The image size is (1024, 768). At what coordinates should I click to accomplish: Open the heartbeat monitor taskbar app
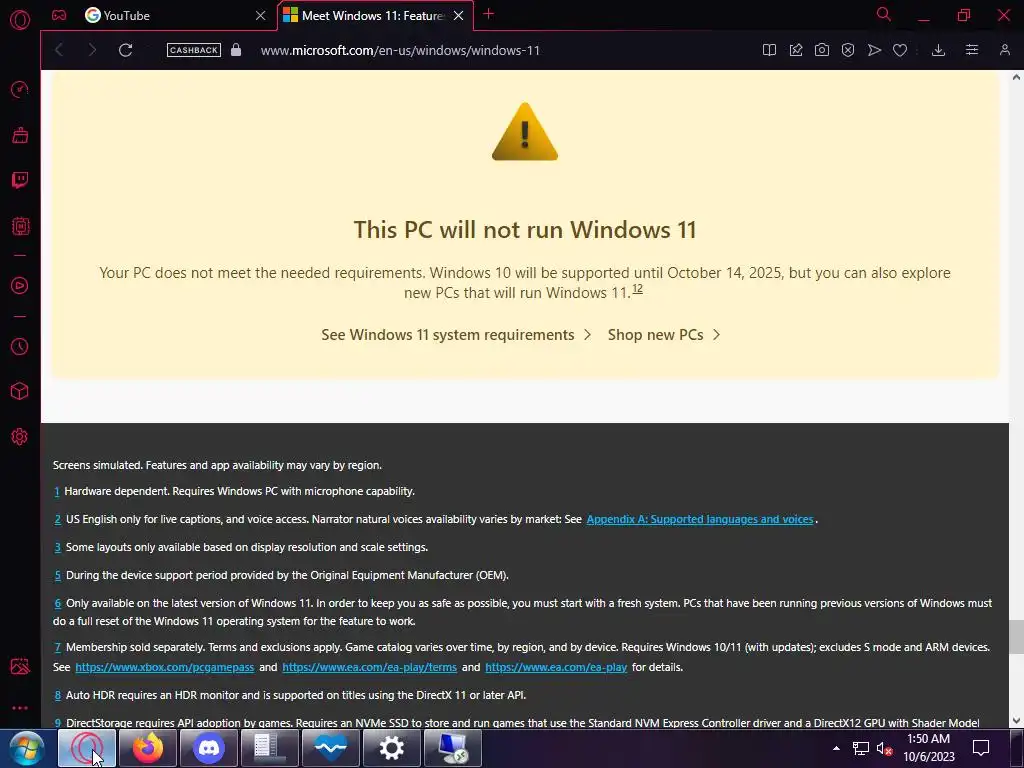[330, 748]
